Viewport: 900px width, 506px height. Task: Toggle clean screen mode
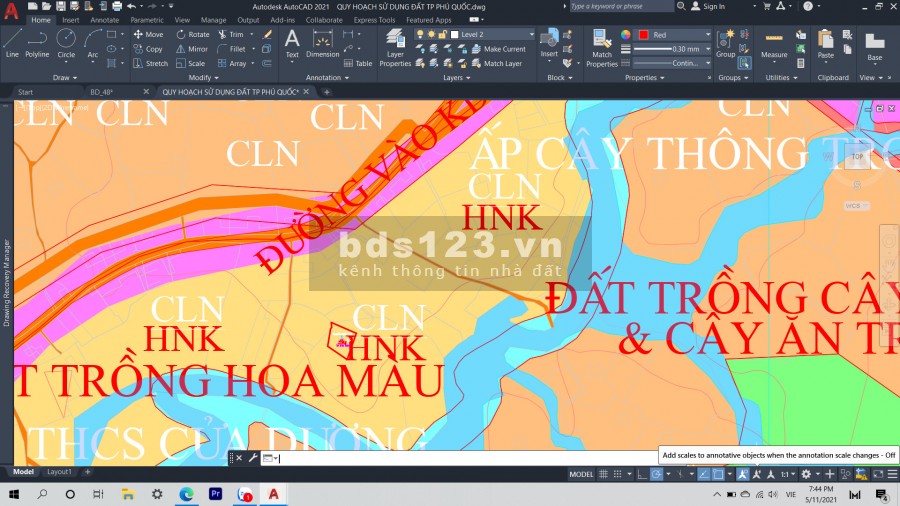(x=878, y=474)
